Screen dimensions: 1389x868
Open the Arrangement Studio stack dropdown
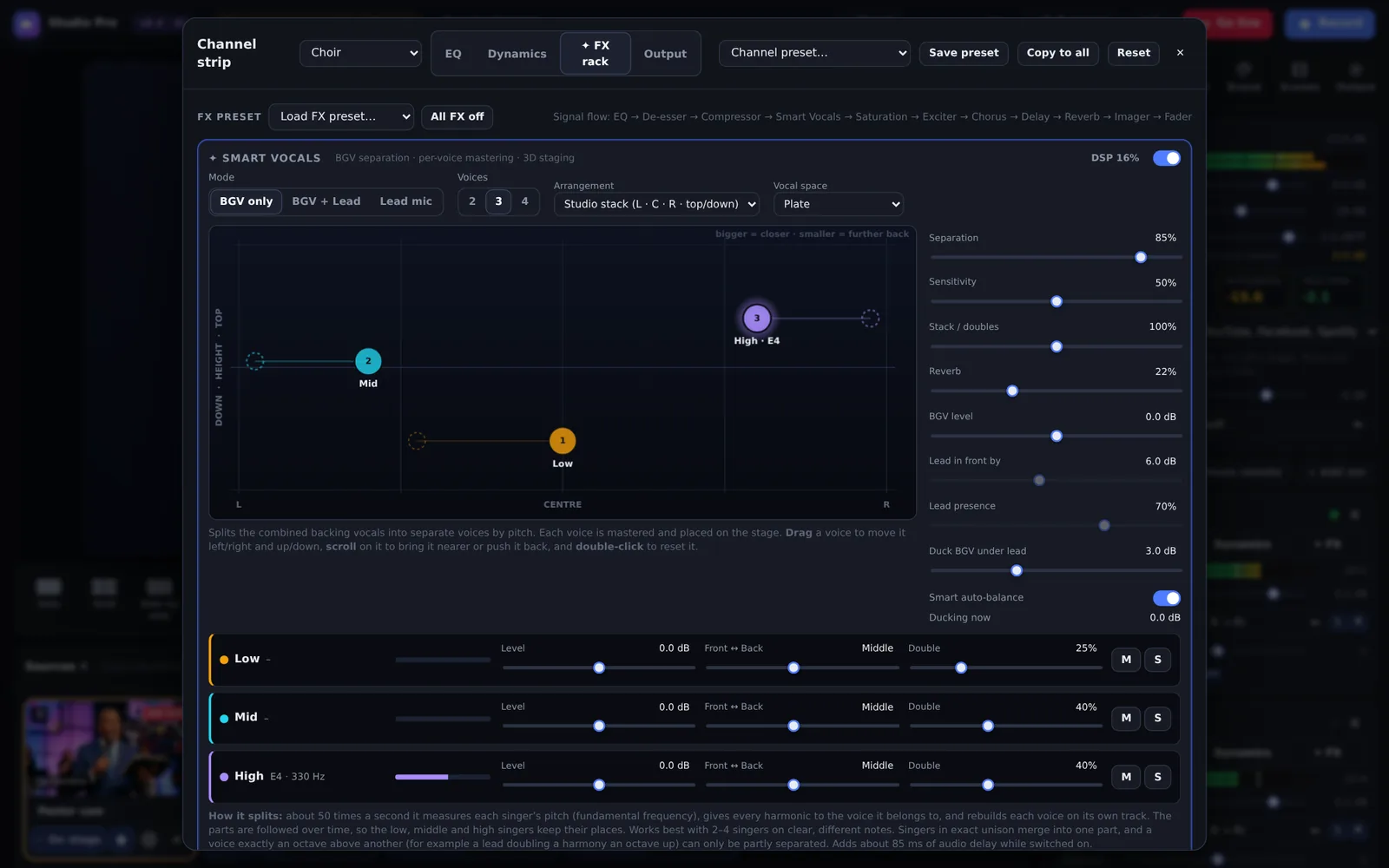point(656,204)
